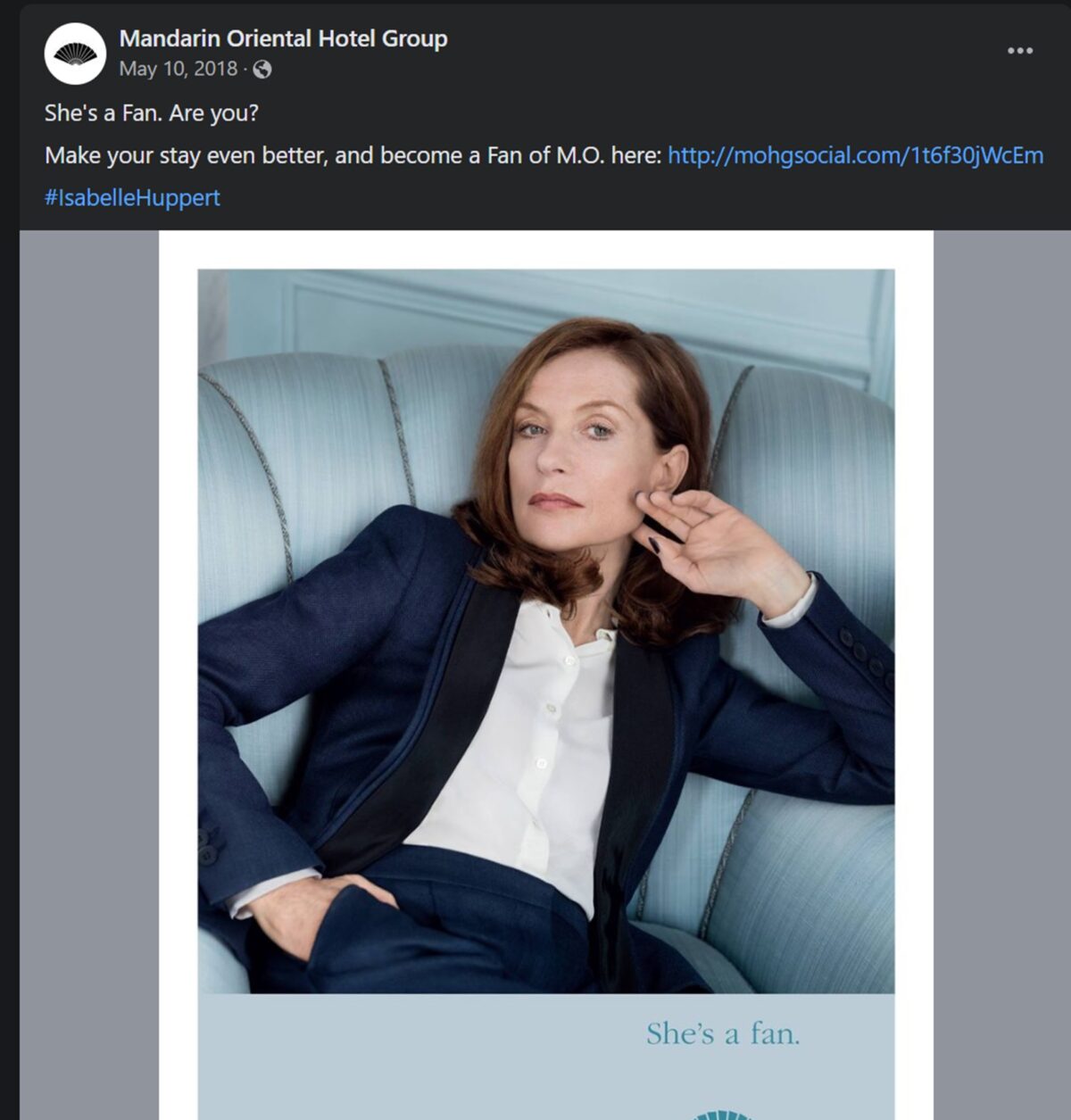
Task: Click the #IsabelleHuppert hashtag
Action: point(132,197)
